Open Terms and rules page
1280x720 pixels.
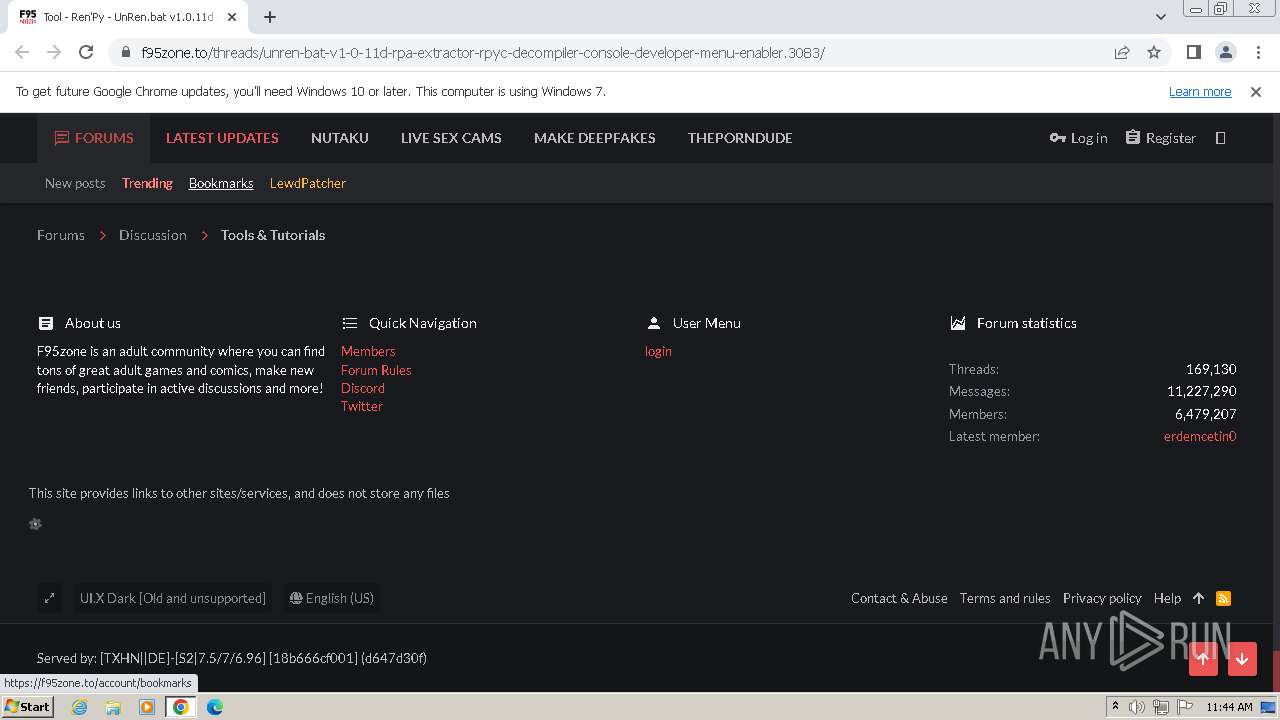point(1005,598)
